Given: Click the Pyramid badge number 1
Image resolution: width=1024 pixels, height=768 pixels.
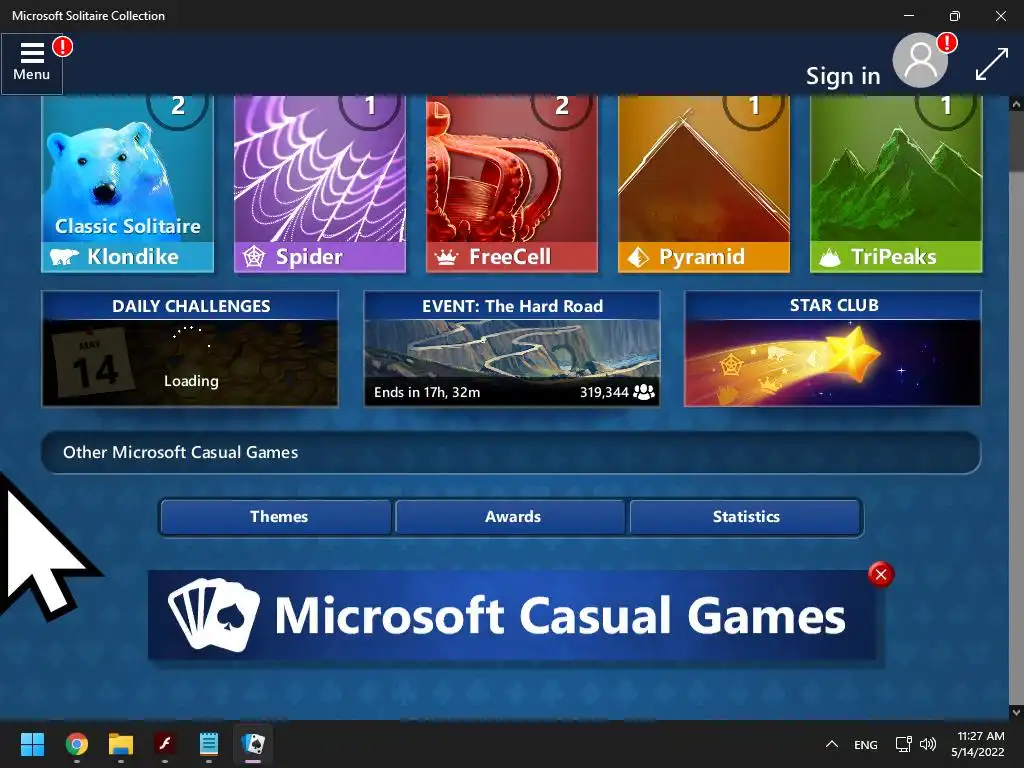Looking at the screenshot, I should click(754, 106).
